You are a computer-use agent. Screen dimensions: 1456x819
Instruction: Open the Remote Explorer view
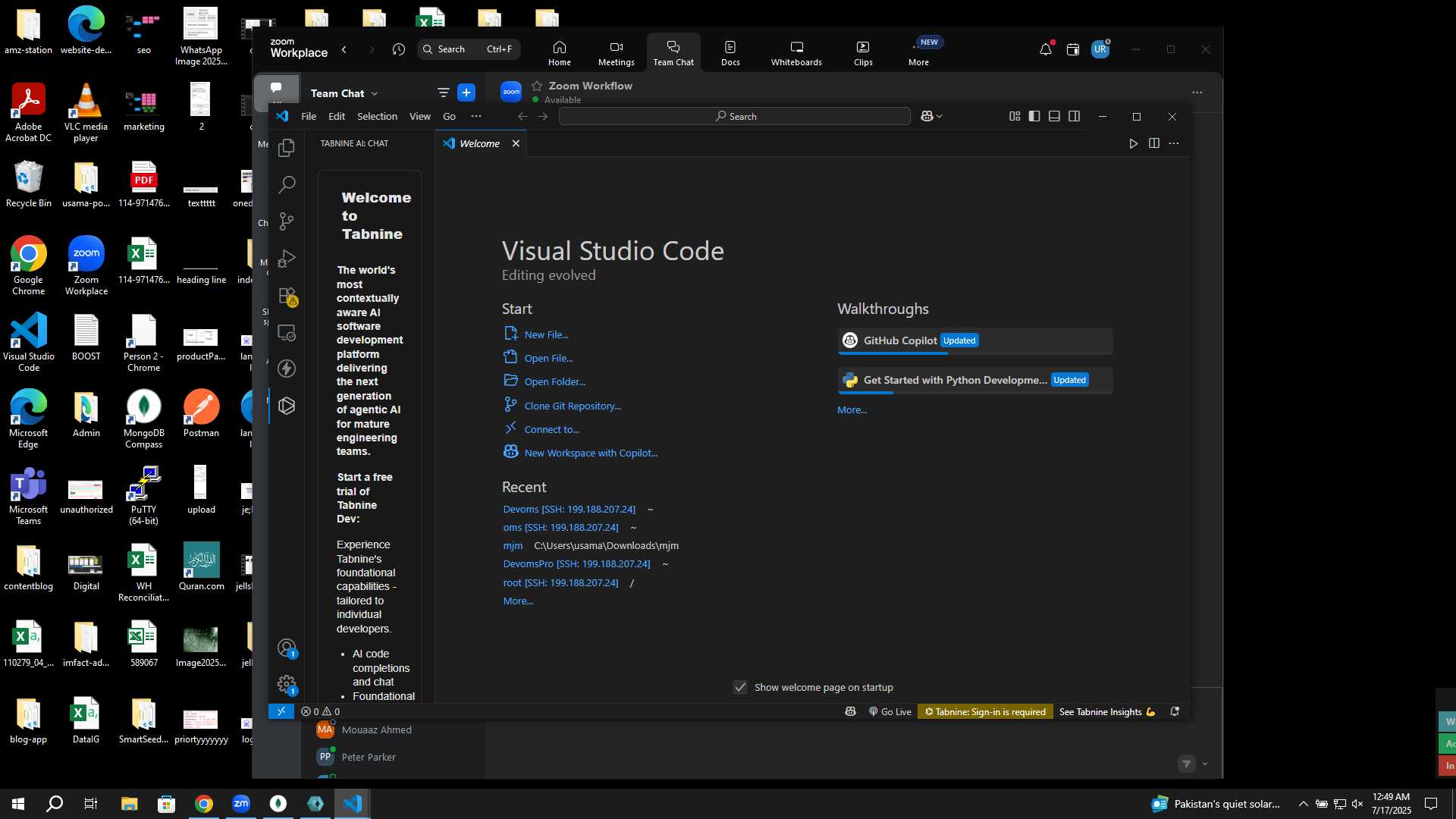click(x=287, y=332)
